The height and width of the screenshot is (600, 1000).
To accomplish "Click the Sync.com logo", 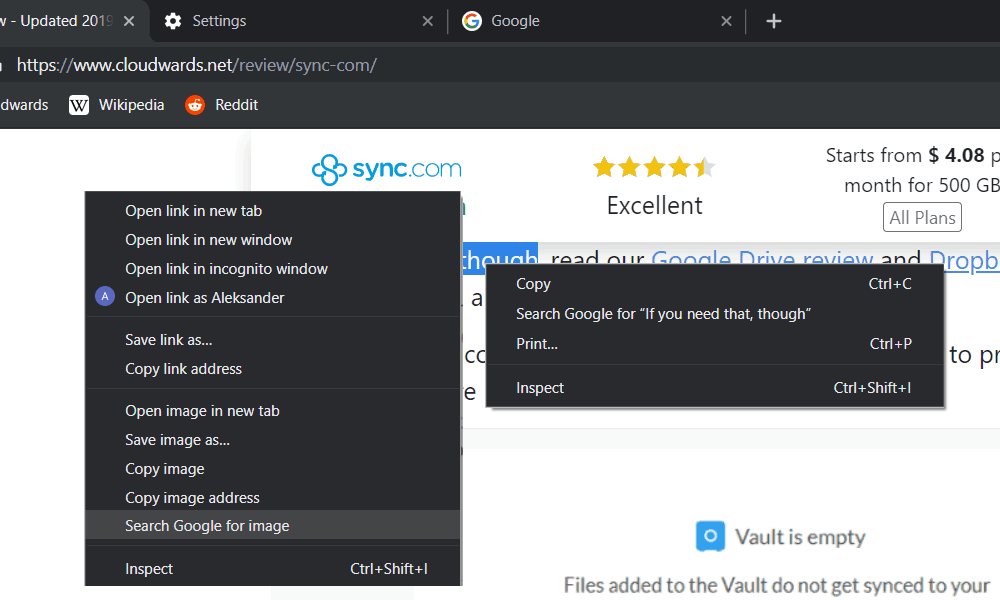I will [x=386, y=169].
